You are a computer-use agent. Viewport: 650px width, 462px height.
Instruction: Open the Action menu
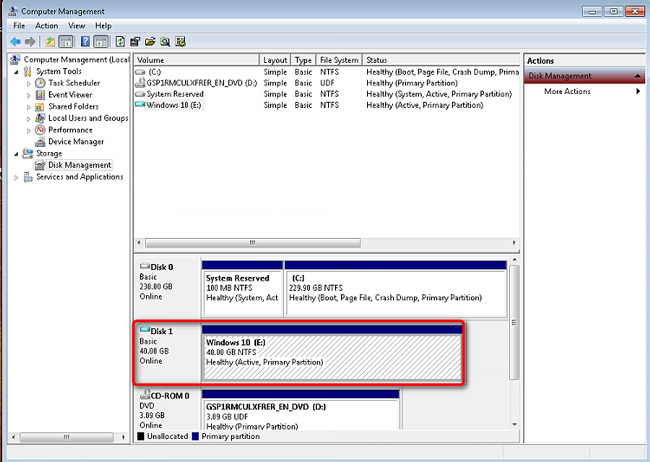46,26
